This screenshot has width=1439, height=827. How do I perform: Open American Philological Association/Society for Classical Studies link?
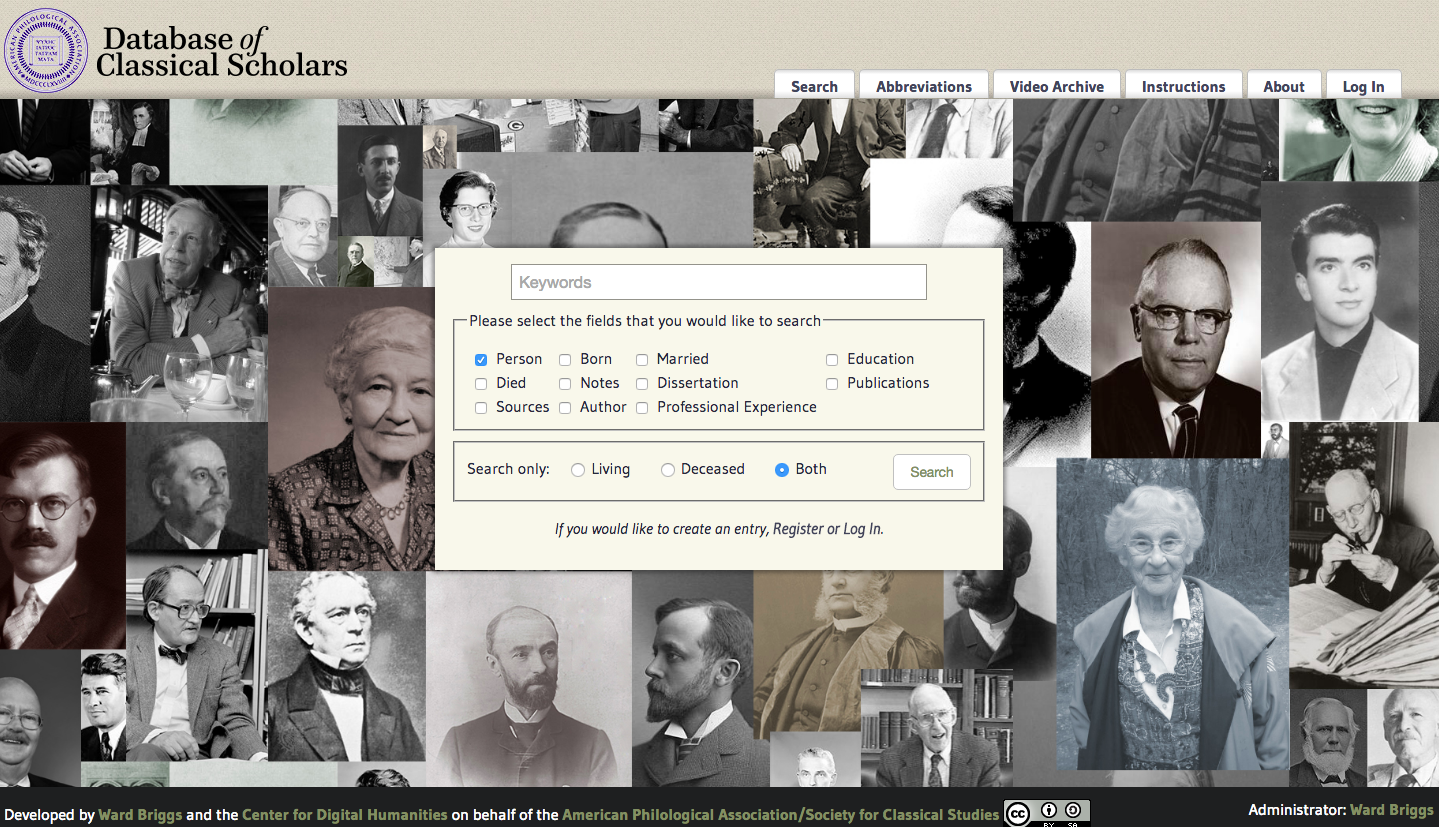[781, 814]
